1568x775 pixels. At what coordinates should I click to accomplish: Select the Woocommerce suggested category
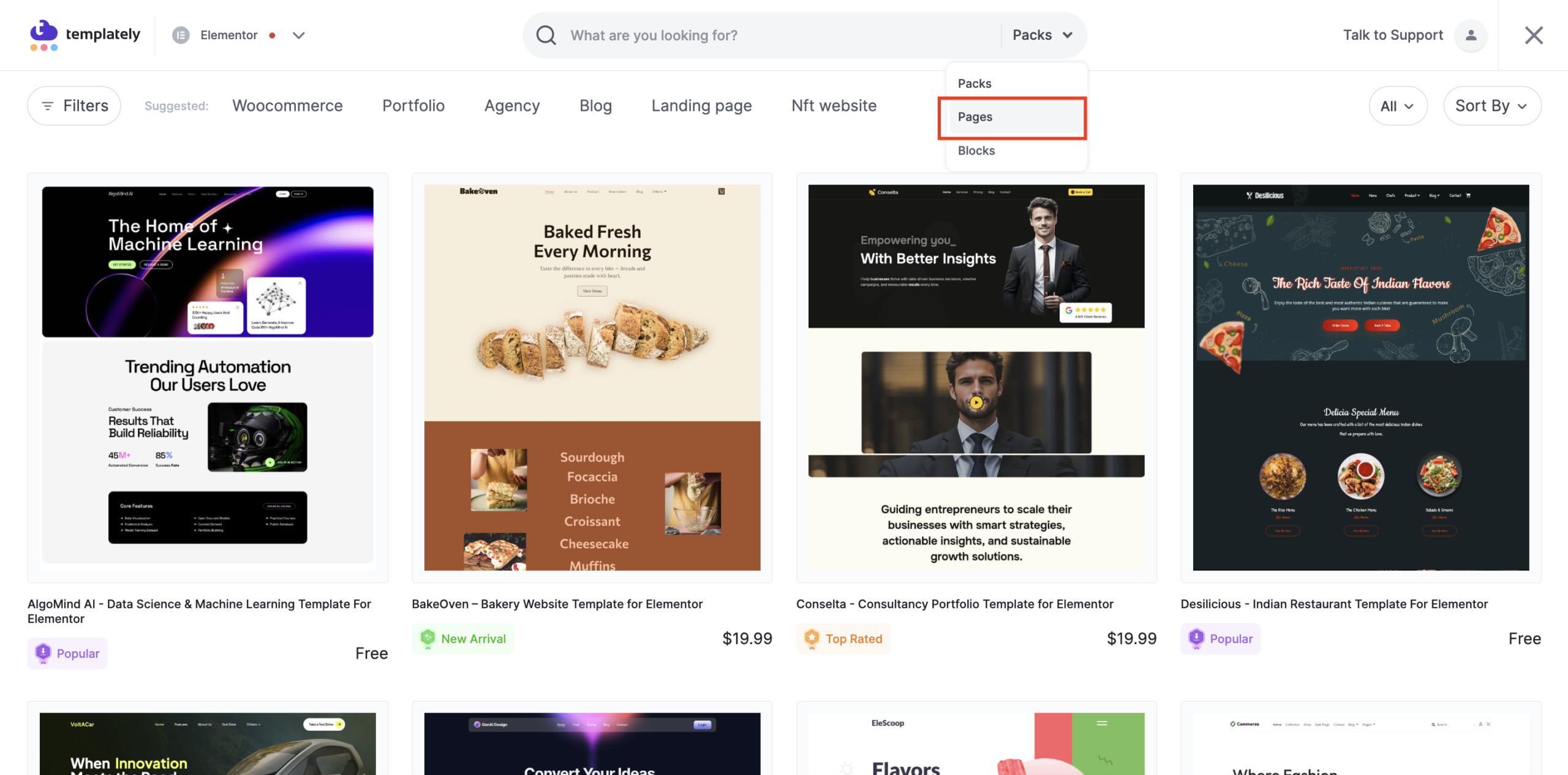(x=288, y=105)
